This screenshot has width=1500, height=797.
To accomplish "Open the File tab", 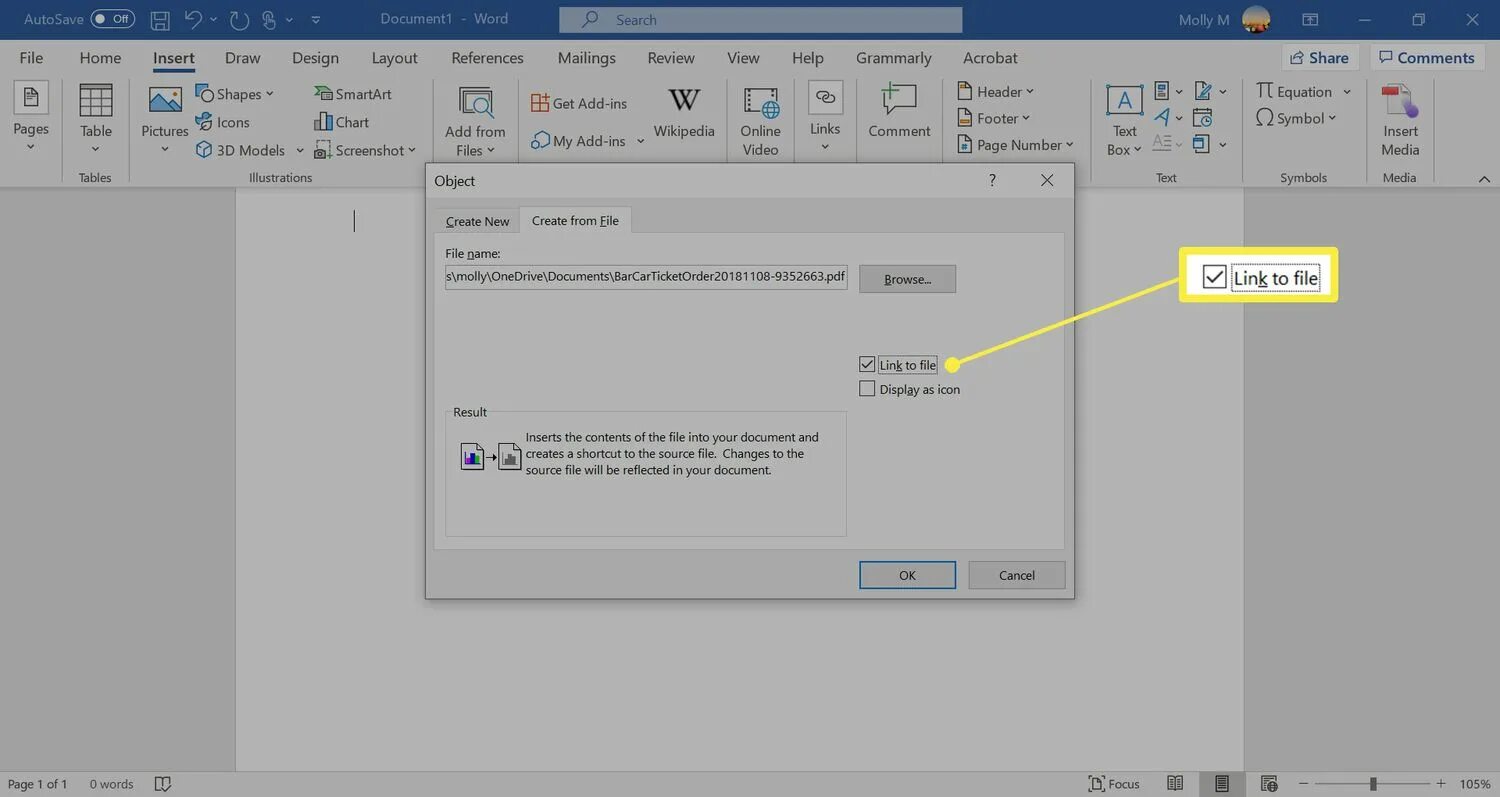I will click(x=31, y=58).
